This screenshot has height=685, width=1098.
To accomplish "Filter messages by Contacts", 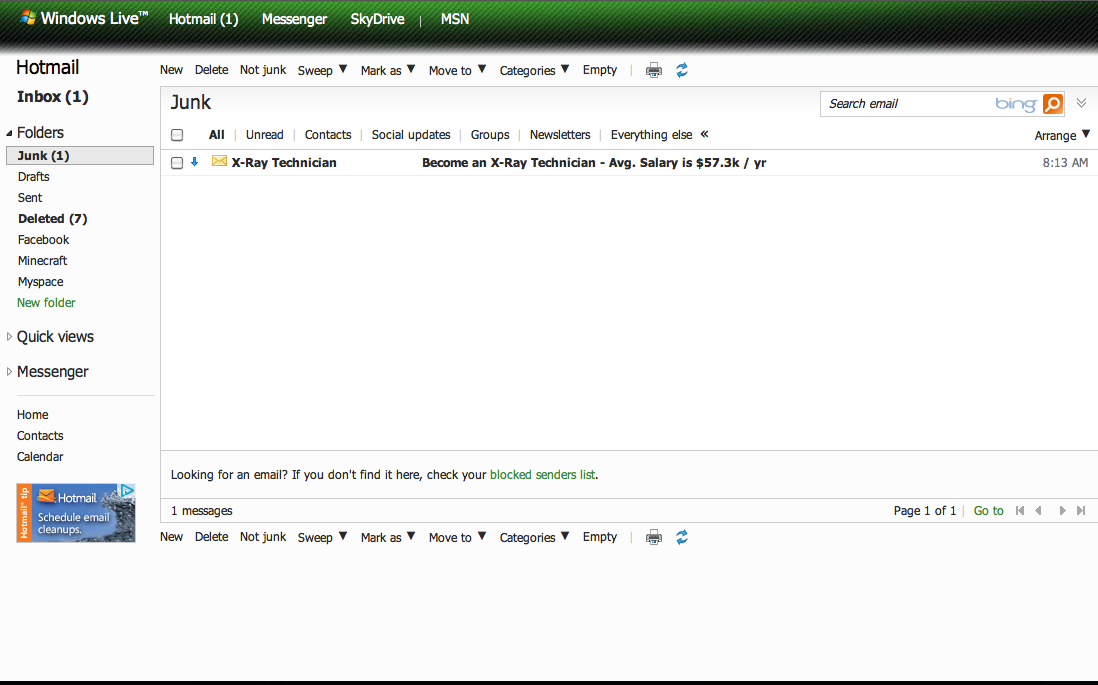I will (x=328, y=134).
